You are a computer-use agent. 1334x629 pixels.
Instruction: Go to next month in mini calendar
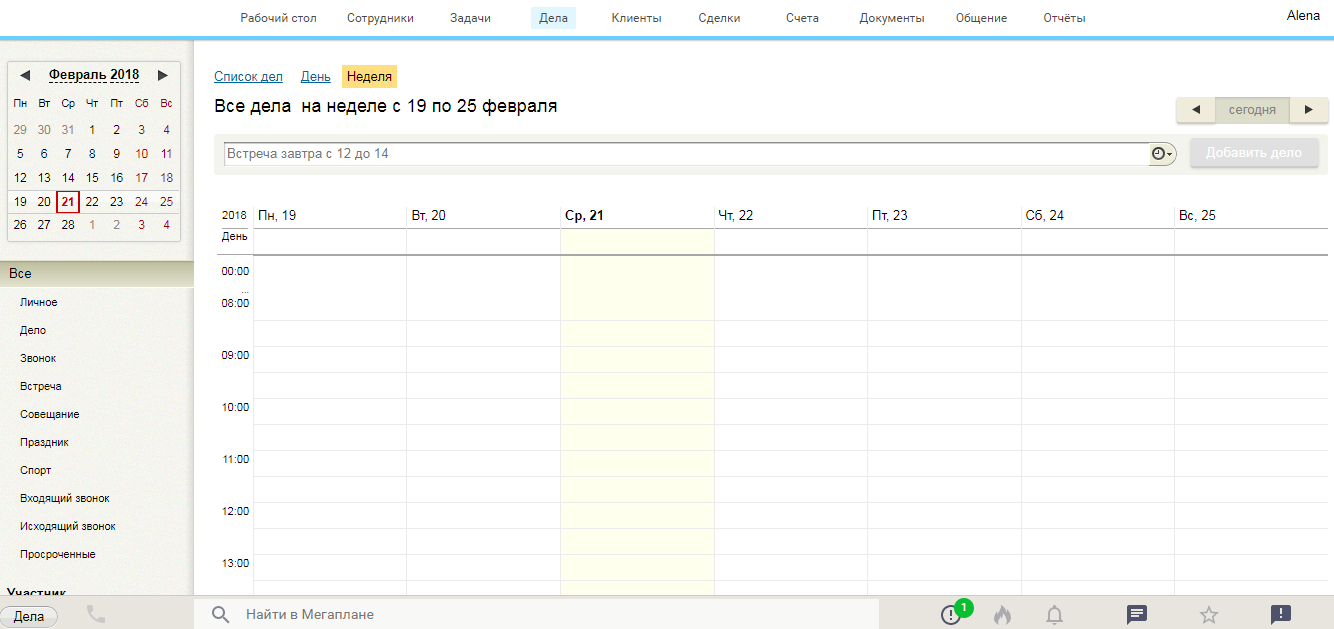pyautogui.click(x=163, y=75)
